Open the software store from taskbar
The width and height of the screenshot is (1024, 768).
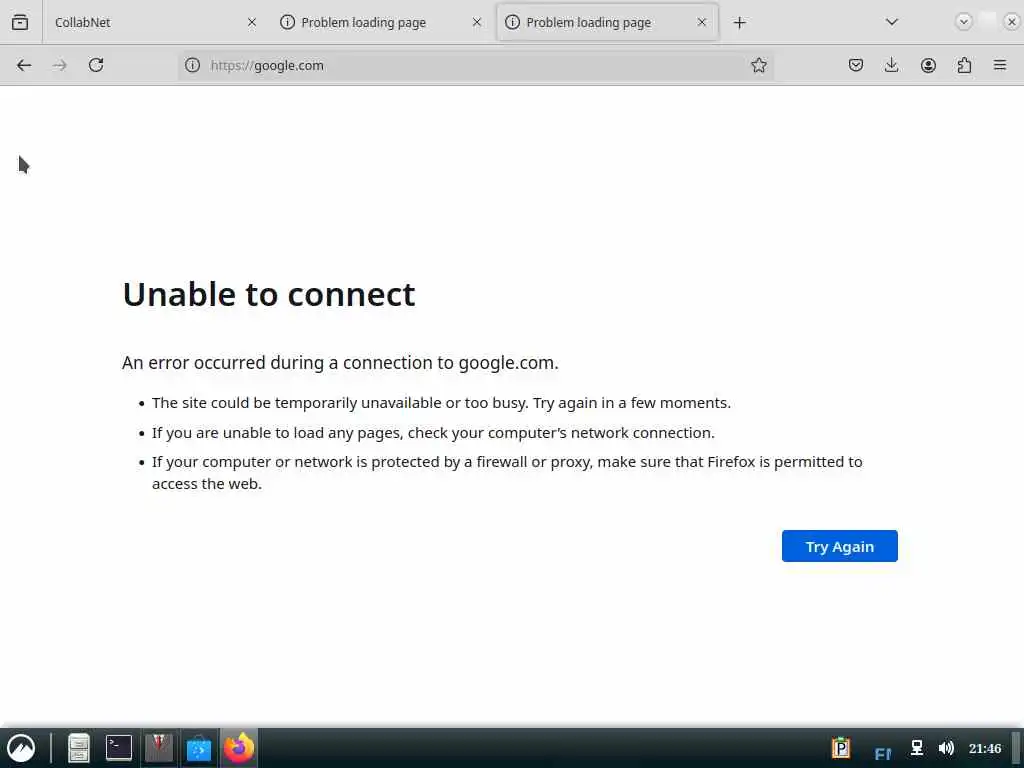pyautogui.click(x=199, y=749)
